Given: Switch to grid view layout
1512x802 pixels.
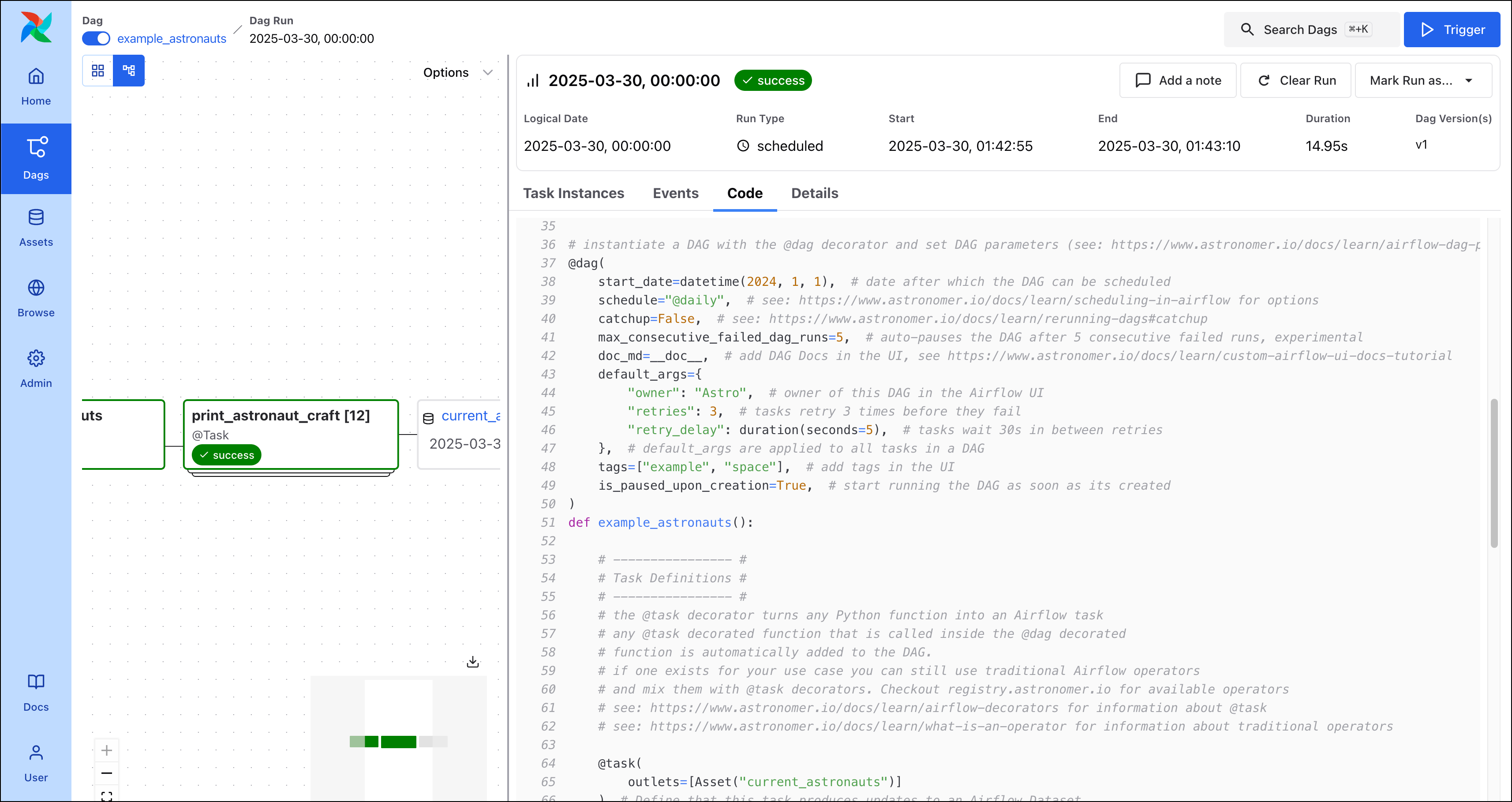Looking at the screenshot, I should [x=97, y=71].
